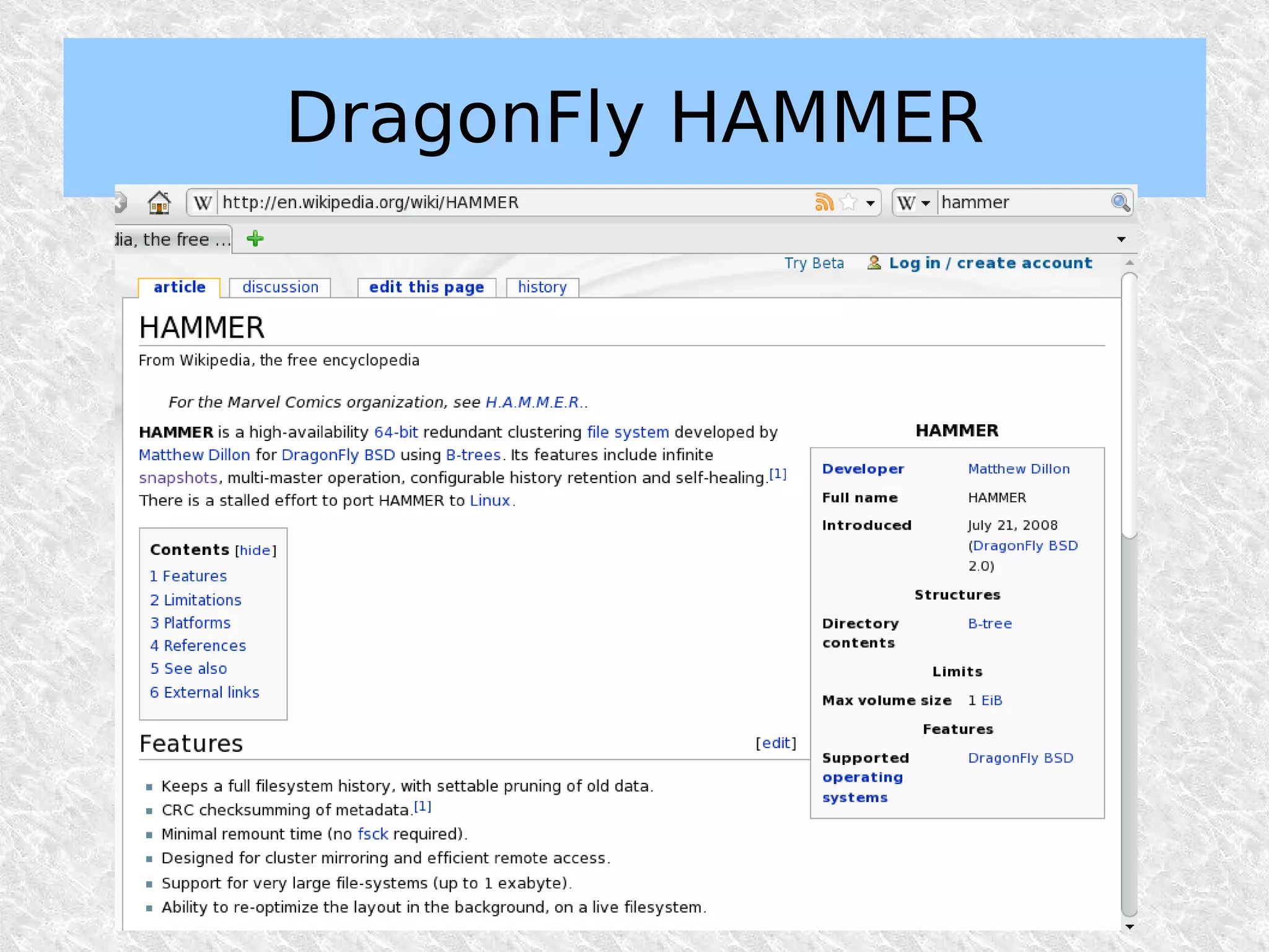Open the B-trees link

(473, 455)
